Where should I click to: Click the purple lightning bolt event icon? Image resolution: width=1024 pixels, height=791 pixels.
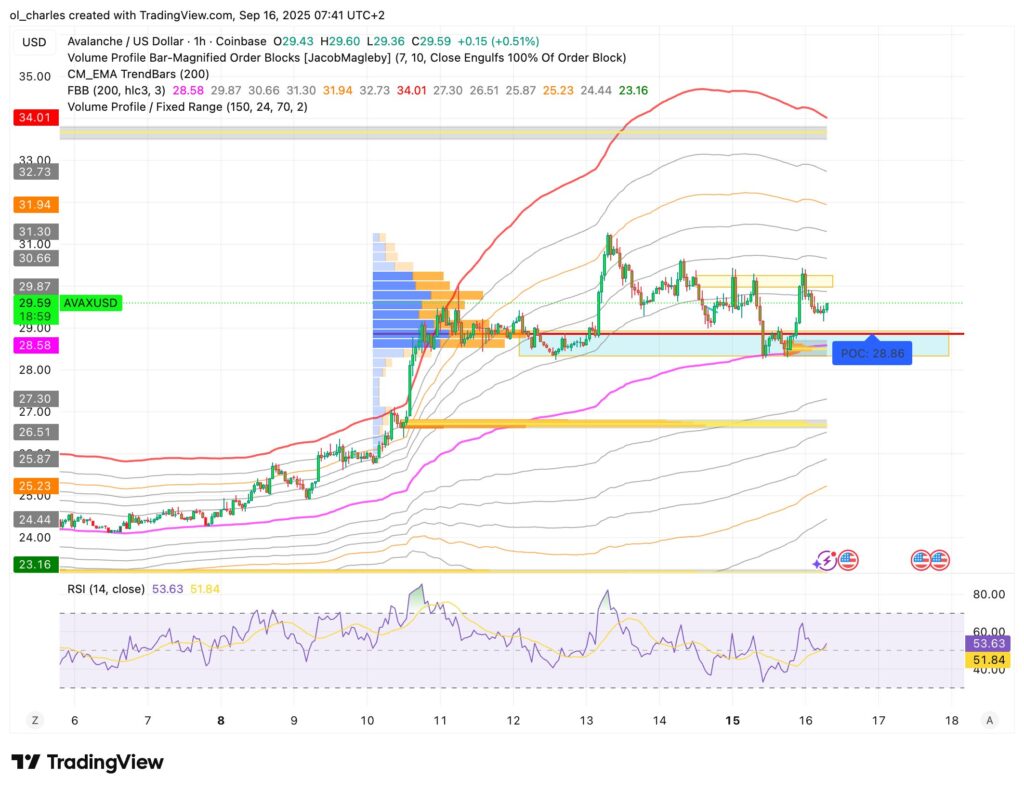(x=825, y=561)
